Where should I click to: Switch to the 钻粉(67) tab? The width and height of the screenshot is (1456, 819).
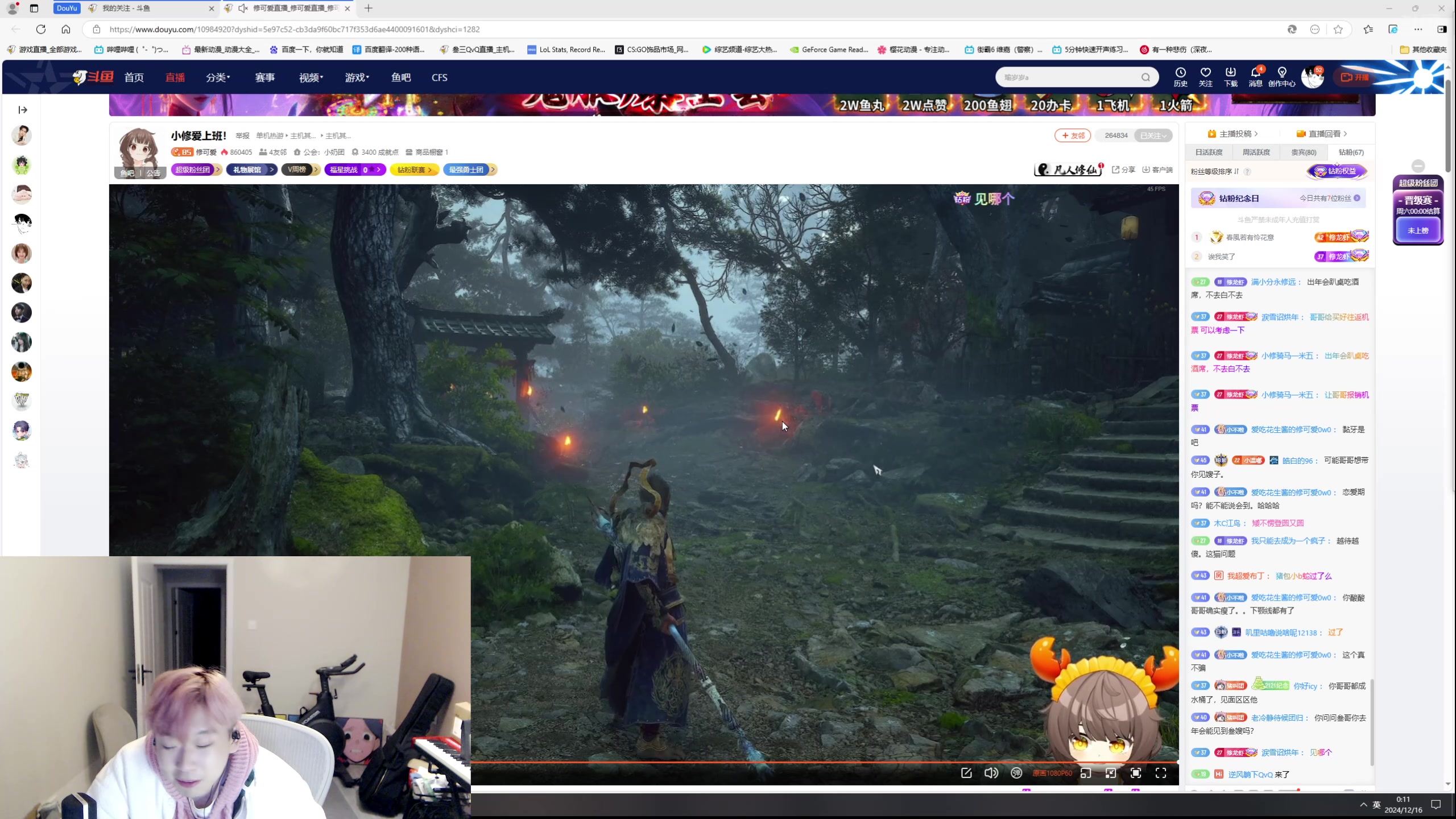click(x=1351, y=152)
